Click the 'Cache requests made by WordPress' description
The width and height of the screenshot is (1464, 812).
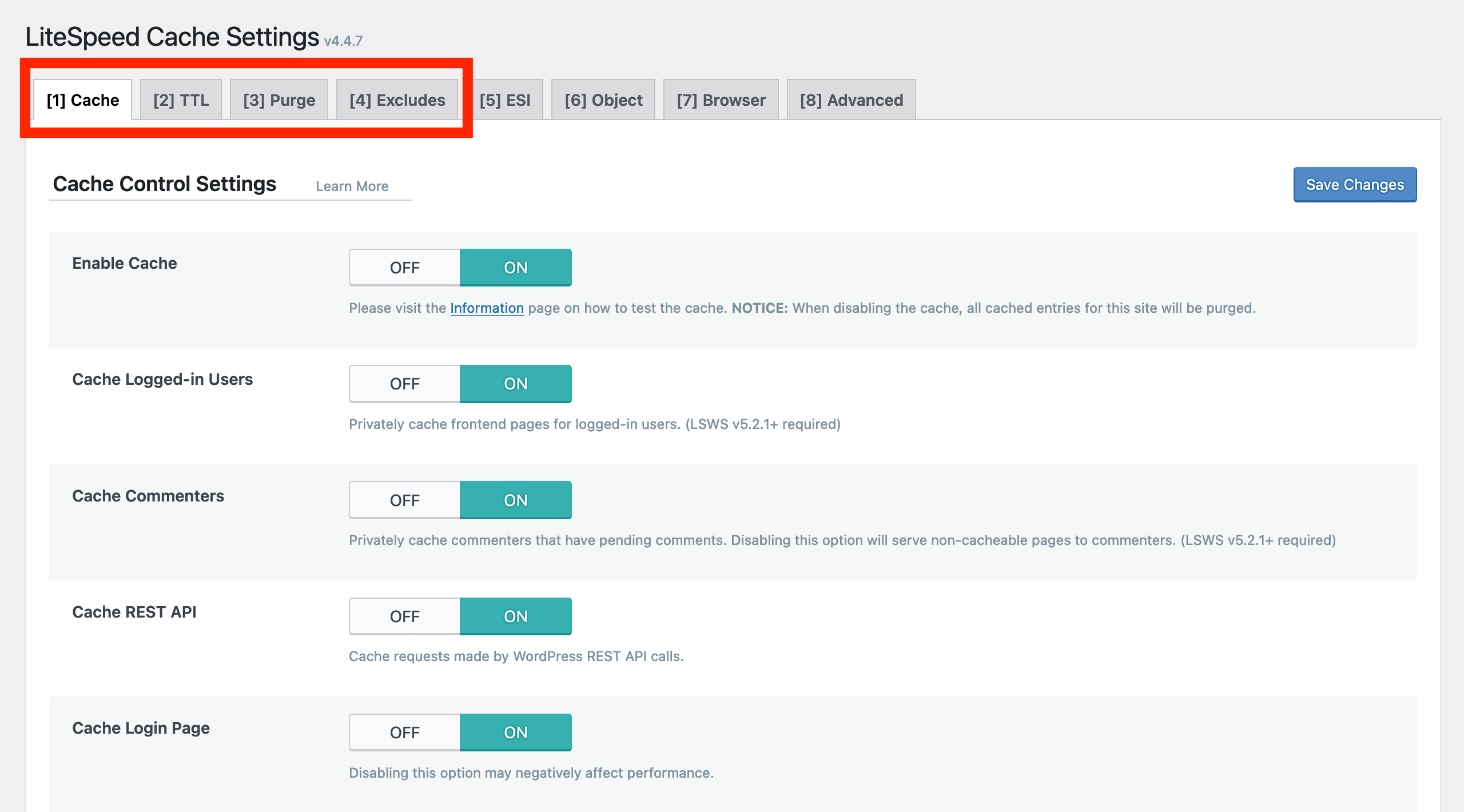516,656
